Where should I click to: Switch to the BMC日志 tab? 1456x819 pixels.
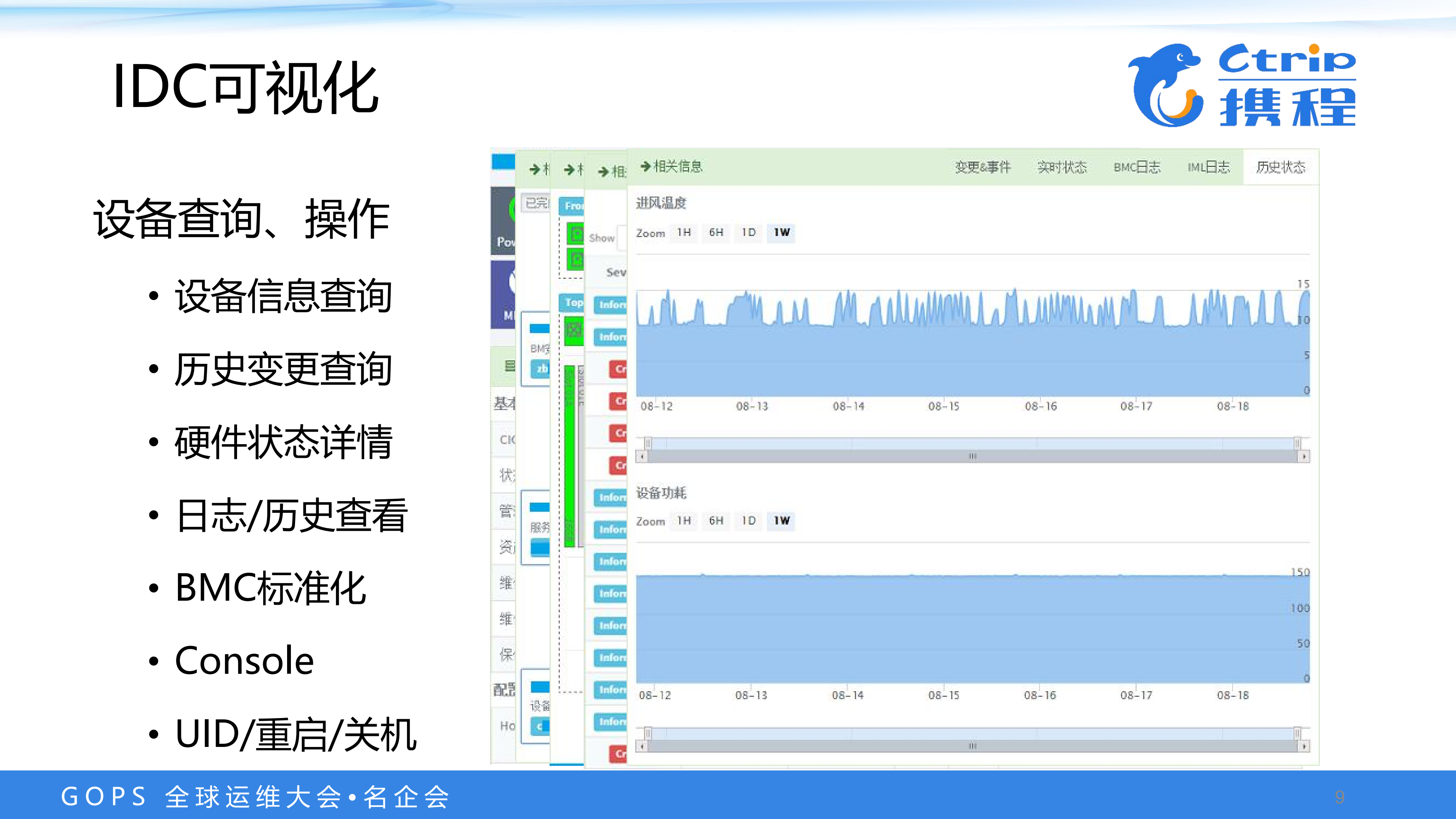(x=1137, y=167)
